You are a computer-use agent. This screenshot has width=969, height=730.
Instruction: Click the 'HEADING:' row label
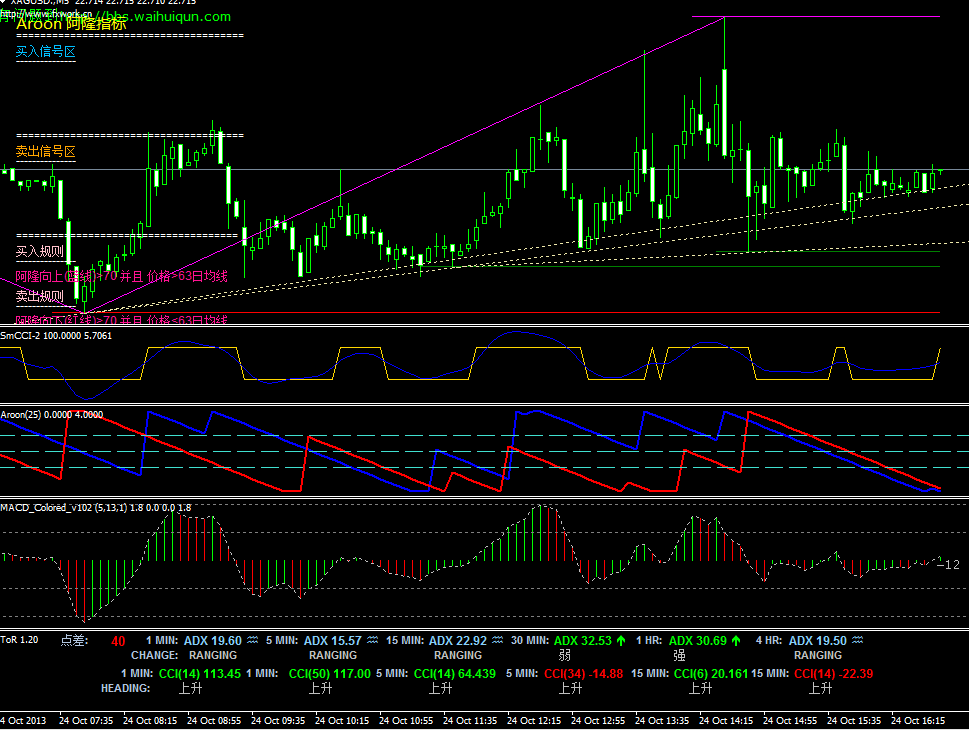[x=125, y=688]
